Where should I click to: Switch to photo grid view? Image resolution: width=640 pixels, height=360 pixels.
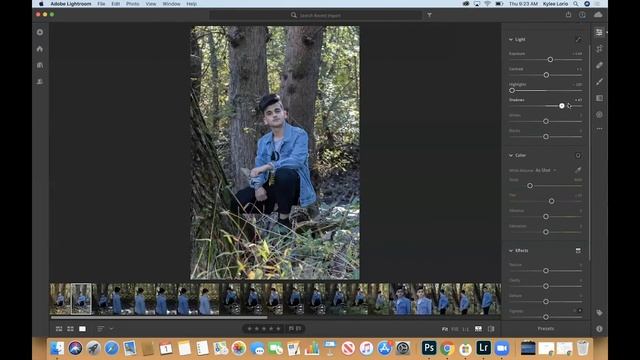pyautogui.click(x=59, y=329)
